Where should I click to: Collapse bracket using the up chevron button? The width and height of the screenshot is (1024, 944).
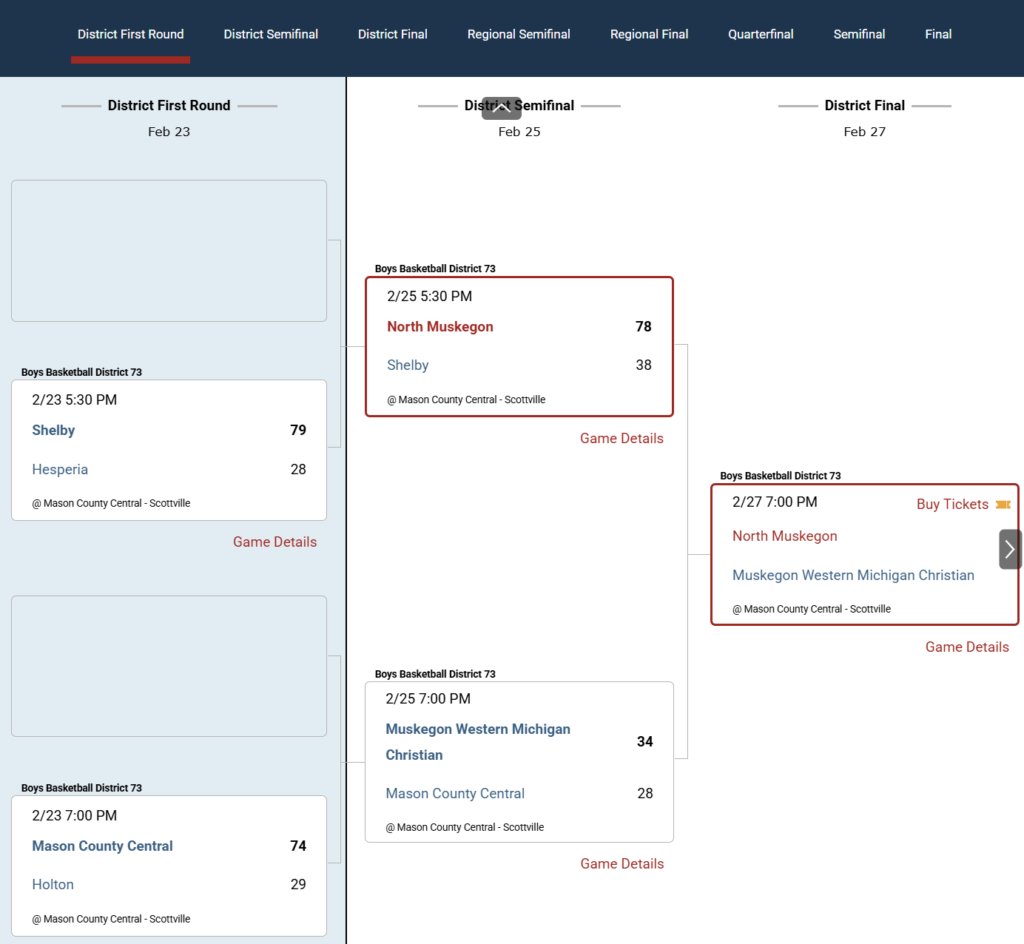[x=501, y=108]
